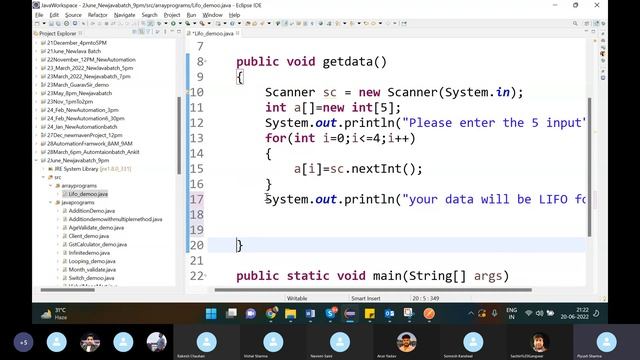
Task: Open the Navigate menu
Action: (124, 15)
